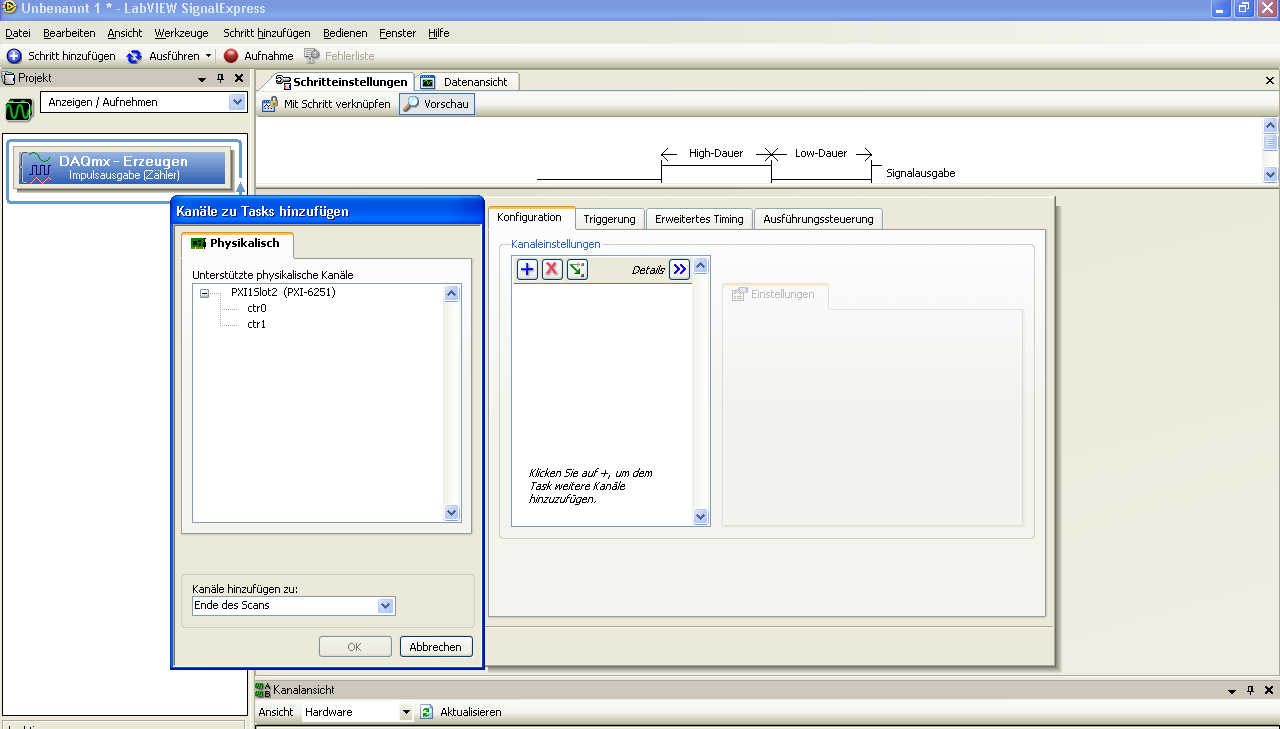
Task: Switch to the Datenansicht tab
Action: (x=466, y=82)
